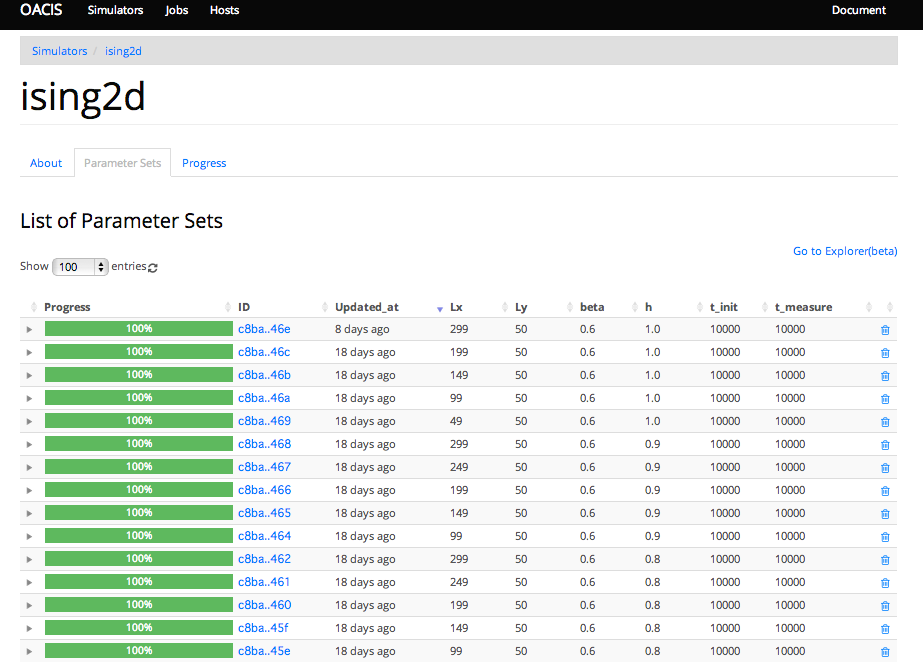Click trash icon for row c8ba..460
Image resolution: width=923 pixels, height=662 pixels.
(885, 606)
